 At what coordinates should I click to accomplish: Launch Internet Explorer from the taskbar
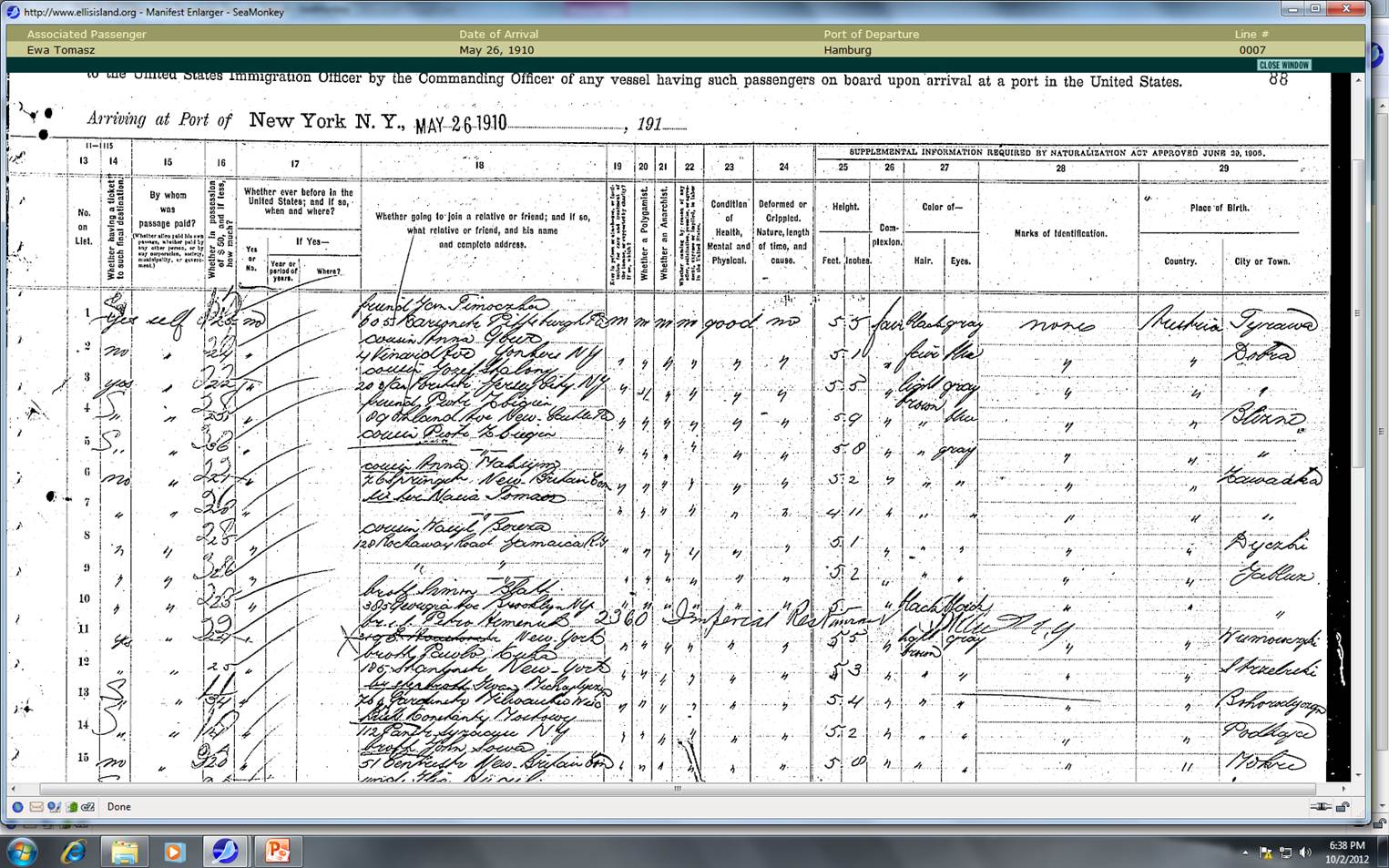point(73,853)
